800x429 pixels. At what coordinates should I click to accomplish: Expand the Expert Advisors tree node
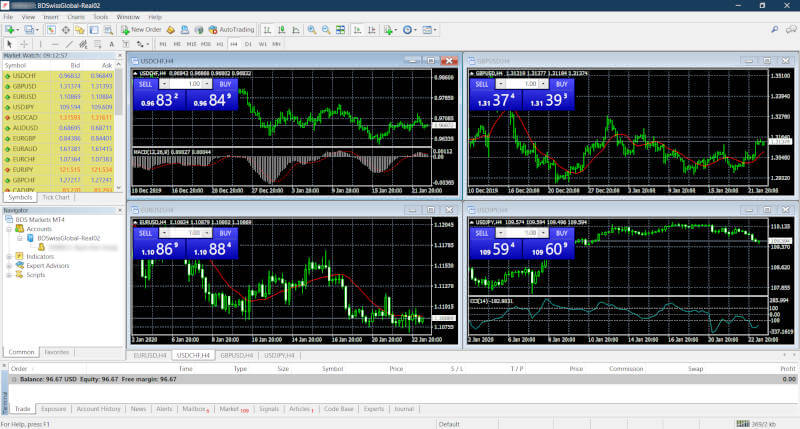click(x=8, y=265)
